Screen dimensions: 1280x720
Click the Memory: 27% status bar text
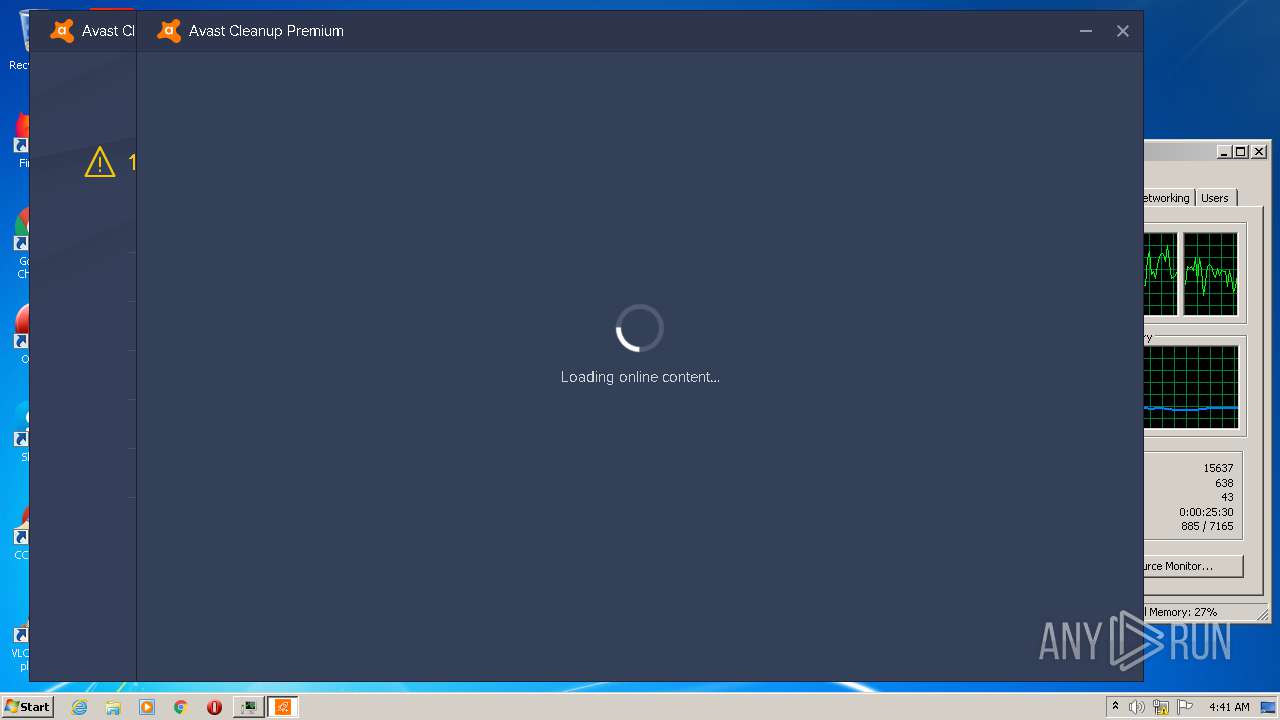pos(1183,612)
